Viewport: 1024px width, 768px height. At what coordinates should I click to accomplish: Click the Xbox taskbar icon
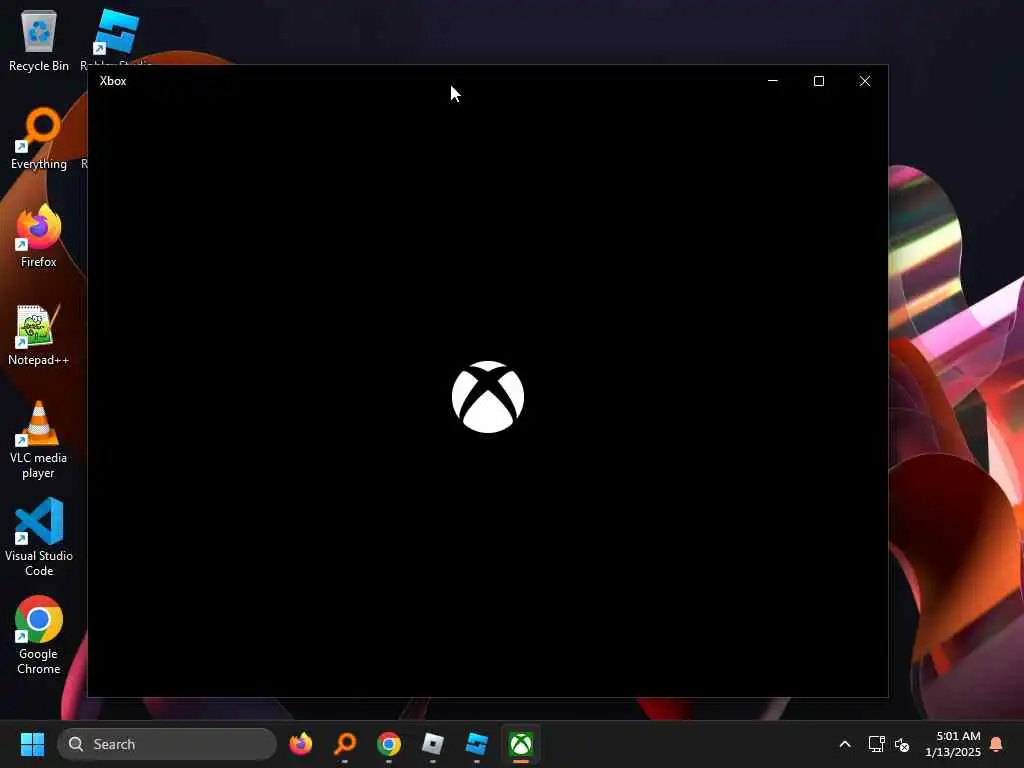point(520,744)
